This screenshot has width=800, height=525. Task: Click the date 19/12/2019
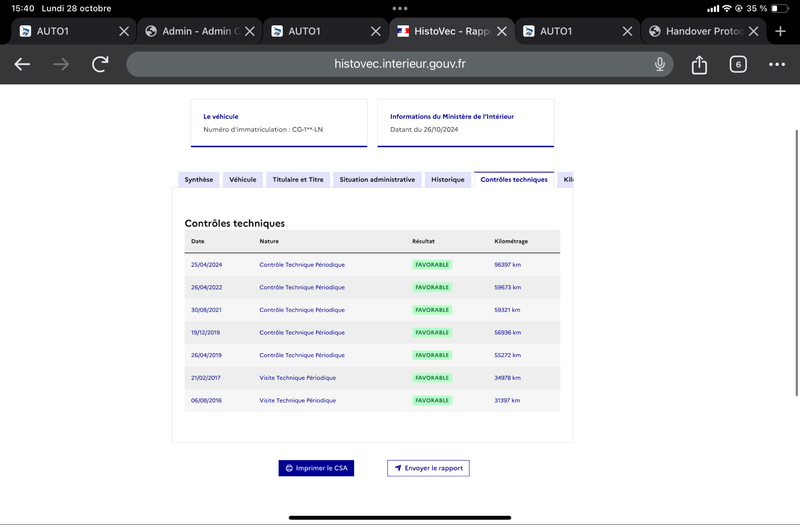(x=206, y=332)
